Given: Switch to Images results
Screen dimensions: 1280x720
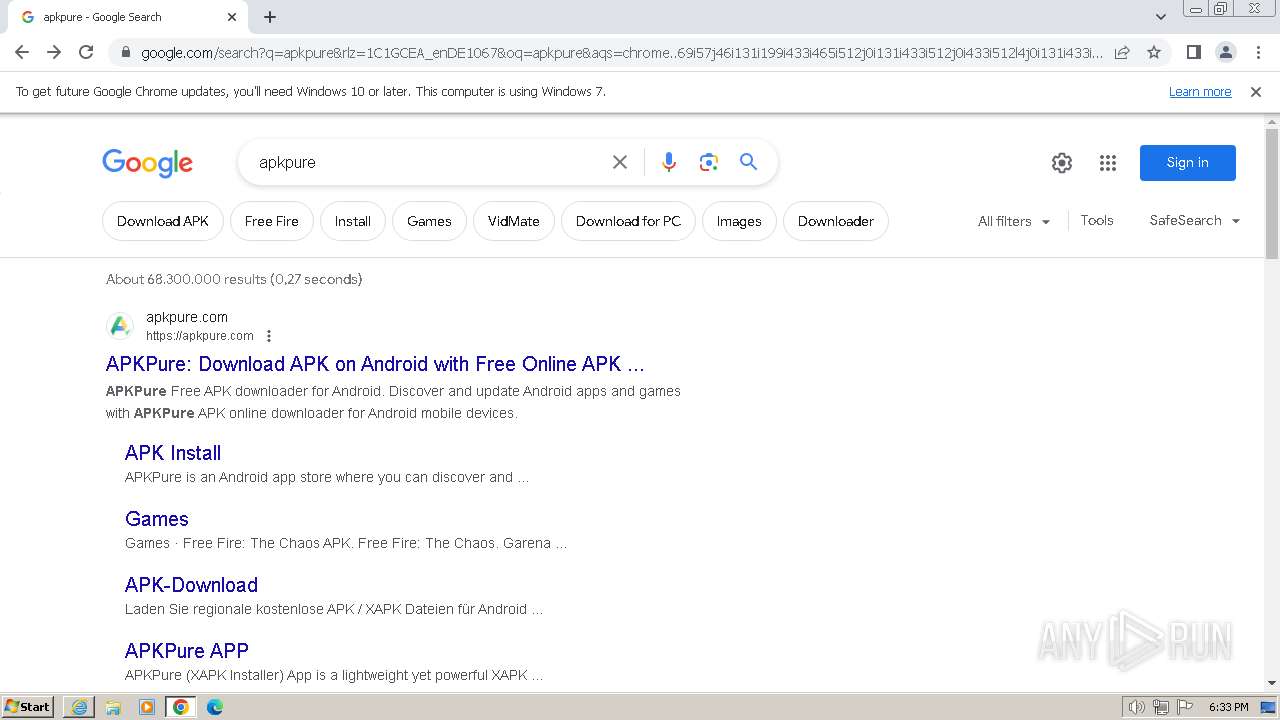Looking at the screenshot, I should click(x=739, y=221).
